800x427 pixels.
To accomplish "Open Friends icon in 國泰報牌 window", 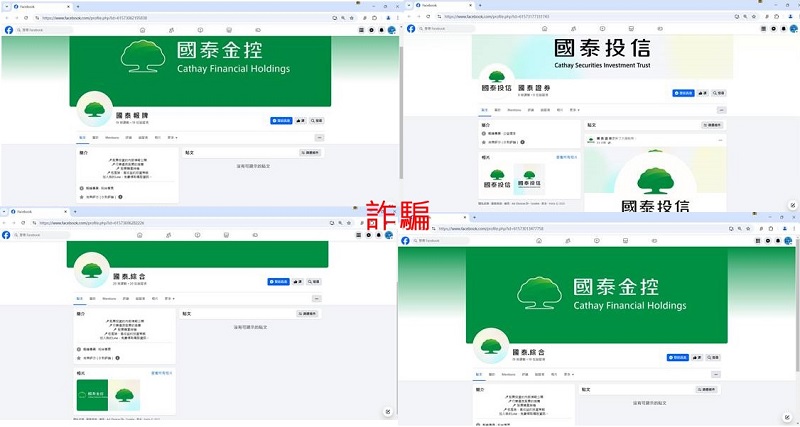I will (171, 30).
